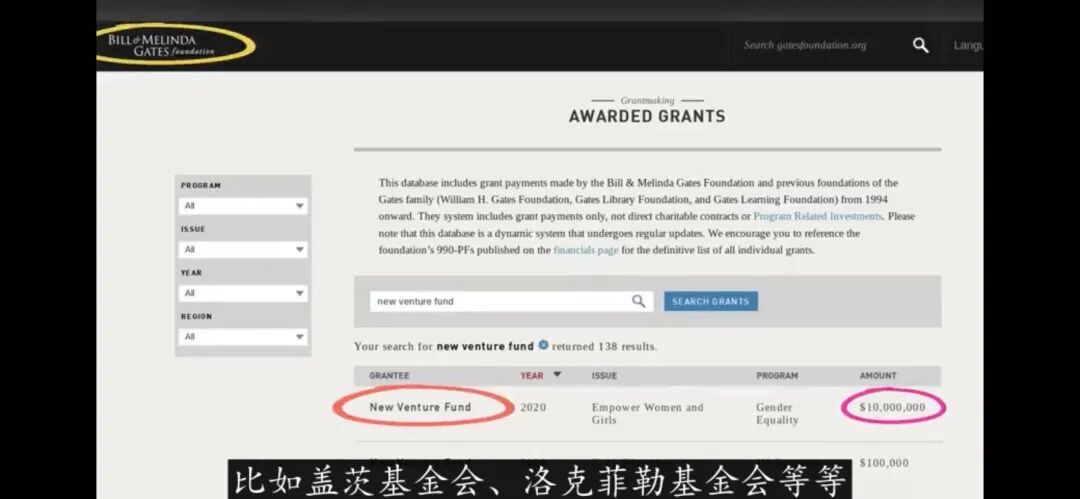Sort by Year column header
The width and height of the screenshot is (1080, 499).
coord(532,376)
